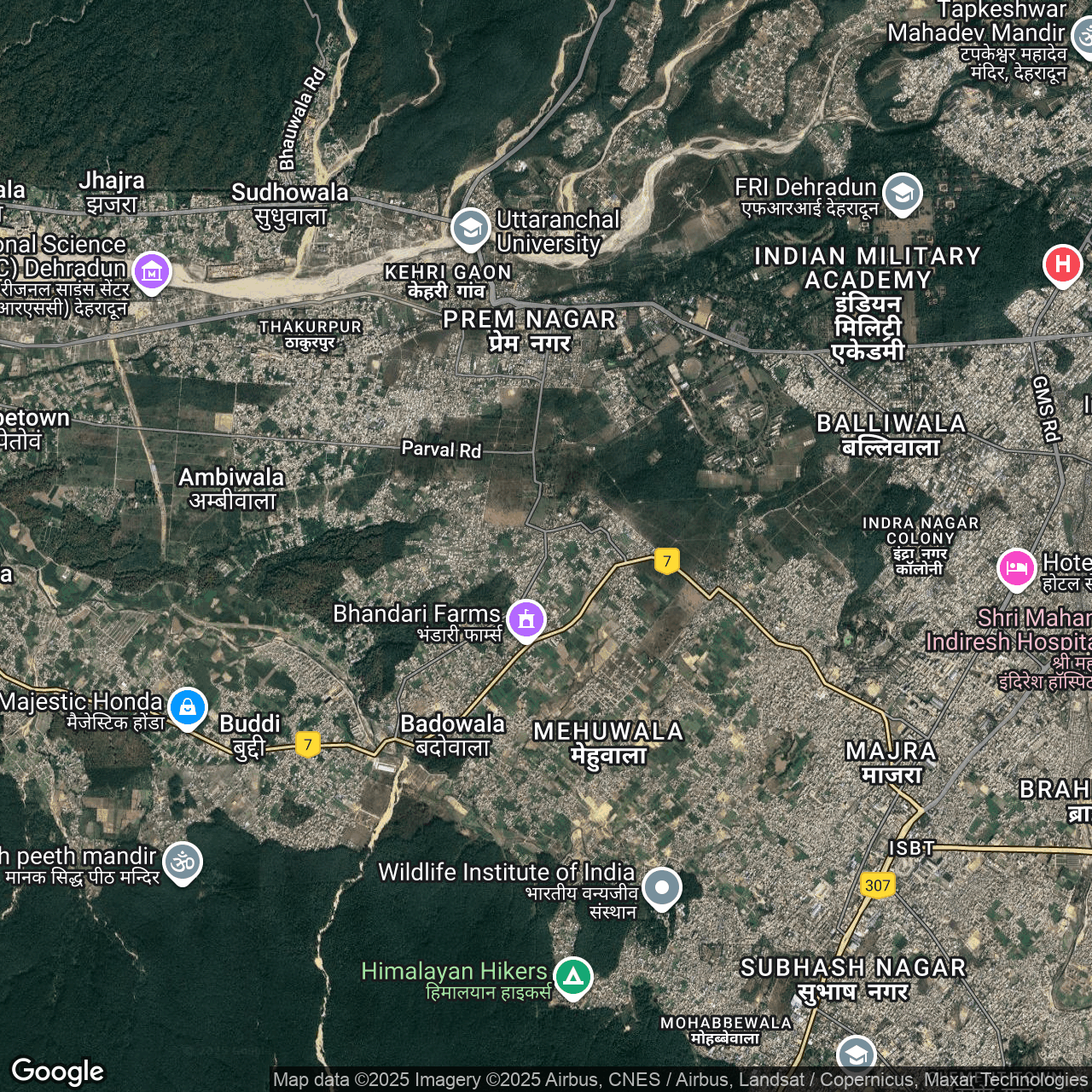Click the Parval Rd road label
Screen dimensions: 1092x1092
pos(441,449)
